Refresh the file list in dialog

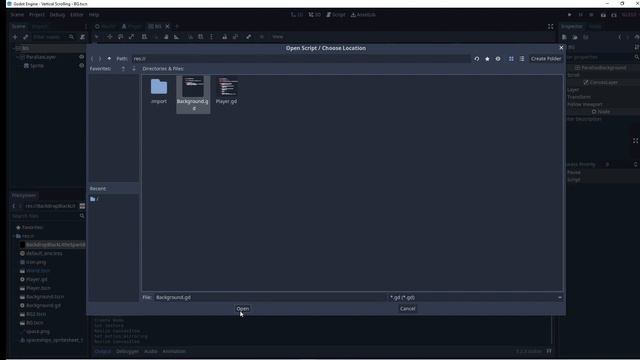477,59
